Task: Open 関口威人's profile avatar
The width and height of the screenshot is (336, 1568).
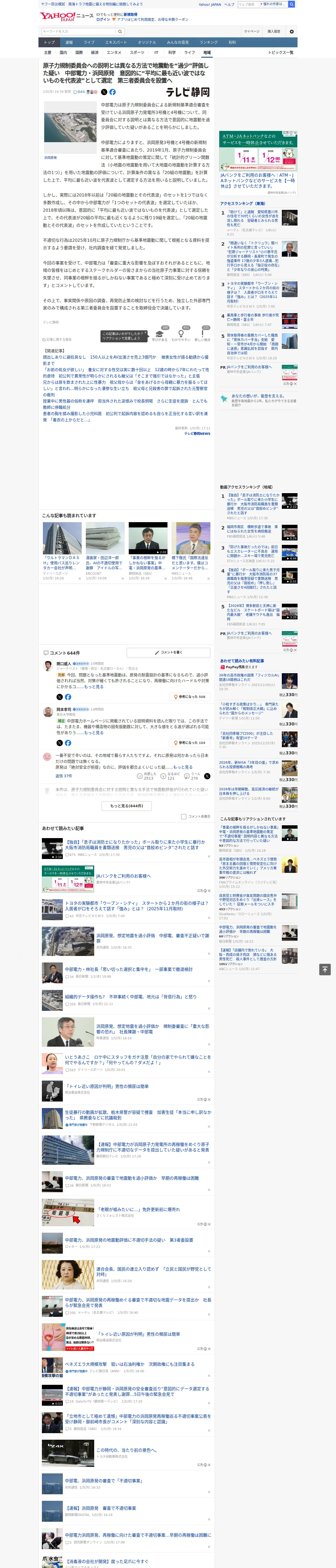Action: (48, 666)
